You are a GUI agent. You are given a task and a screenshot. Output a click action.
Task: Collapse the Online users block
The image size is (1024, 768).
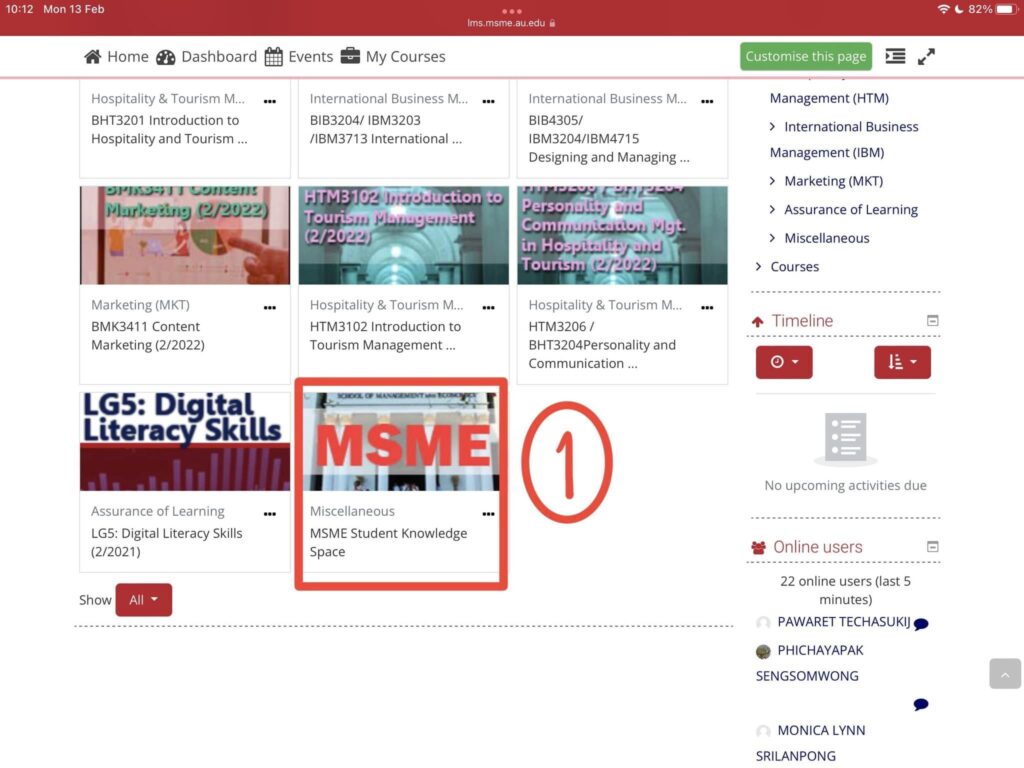pos(932,547)
